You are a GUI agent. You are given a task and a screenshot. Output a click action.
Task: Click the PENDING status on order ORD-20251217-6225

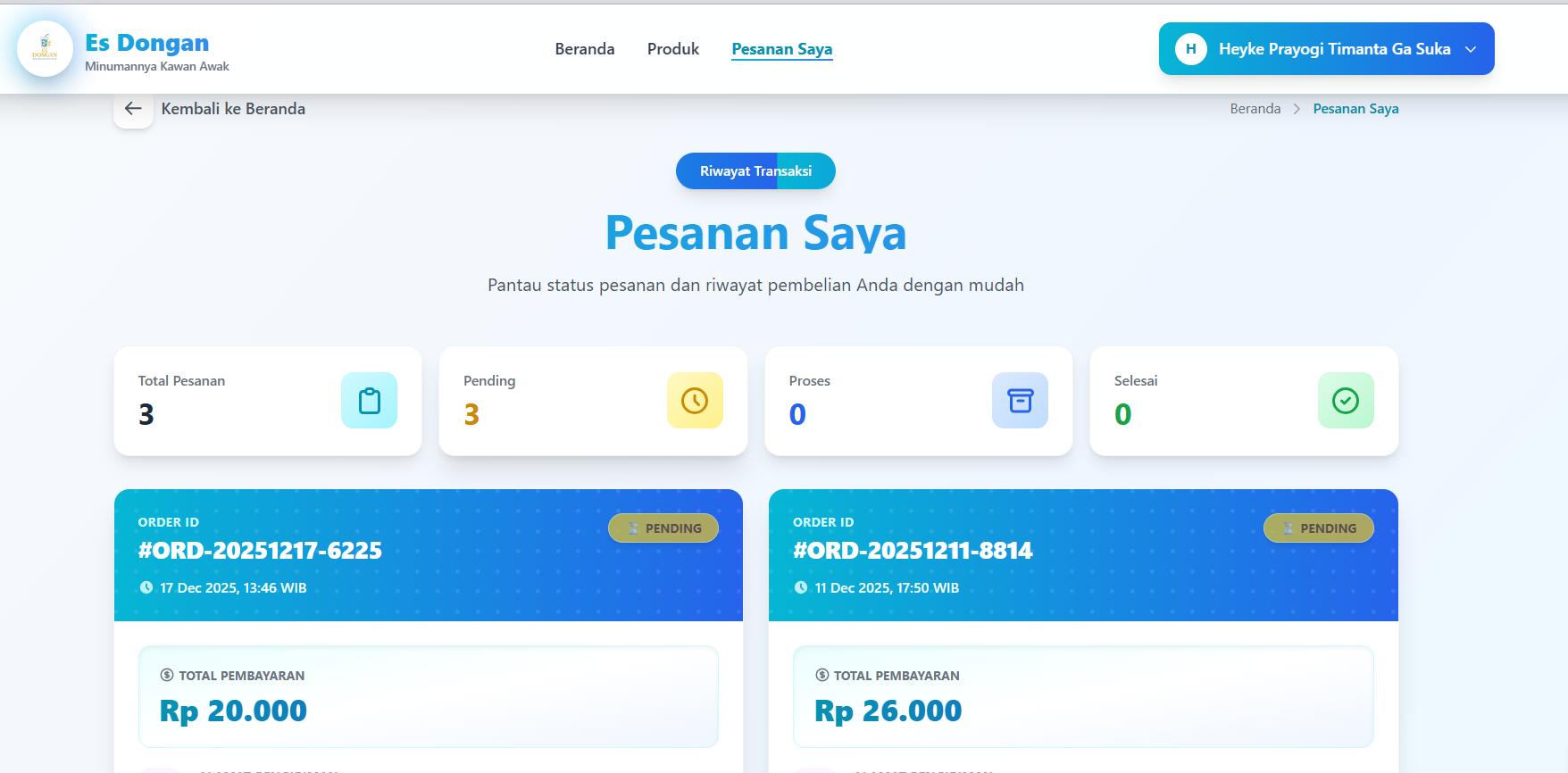tap(663, 528)
